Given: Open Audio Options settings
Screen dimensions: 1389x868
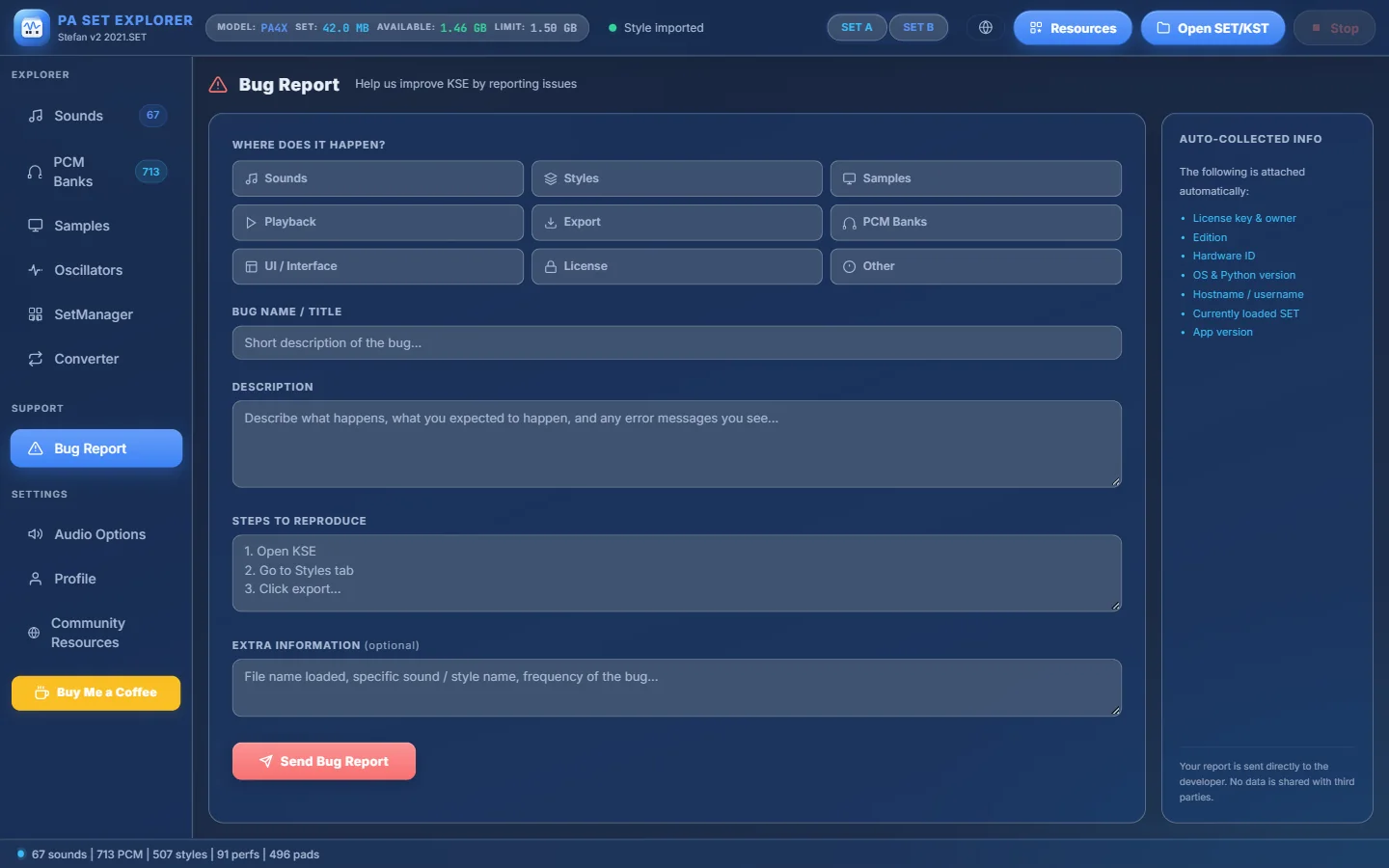Looking at the screenshot, I should (x=96, y=534).
